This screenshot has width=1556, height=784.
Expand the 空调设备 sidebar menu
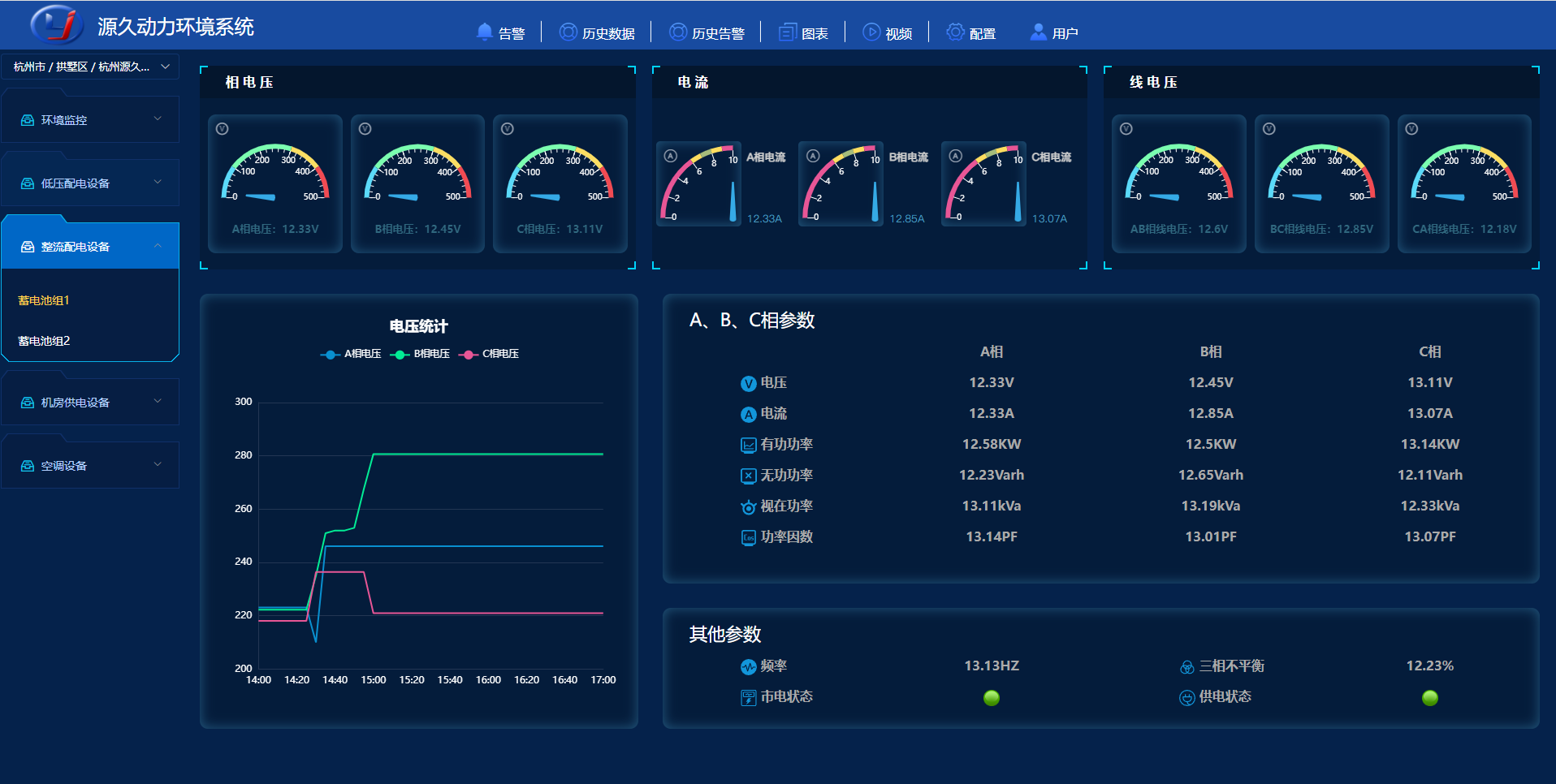tap(90, 465)
